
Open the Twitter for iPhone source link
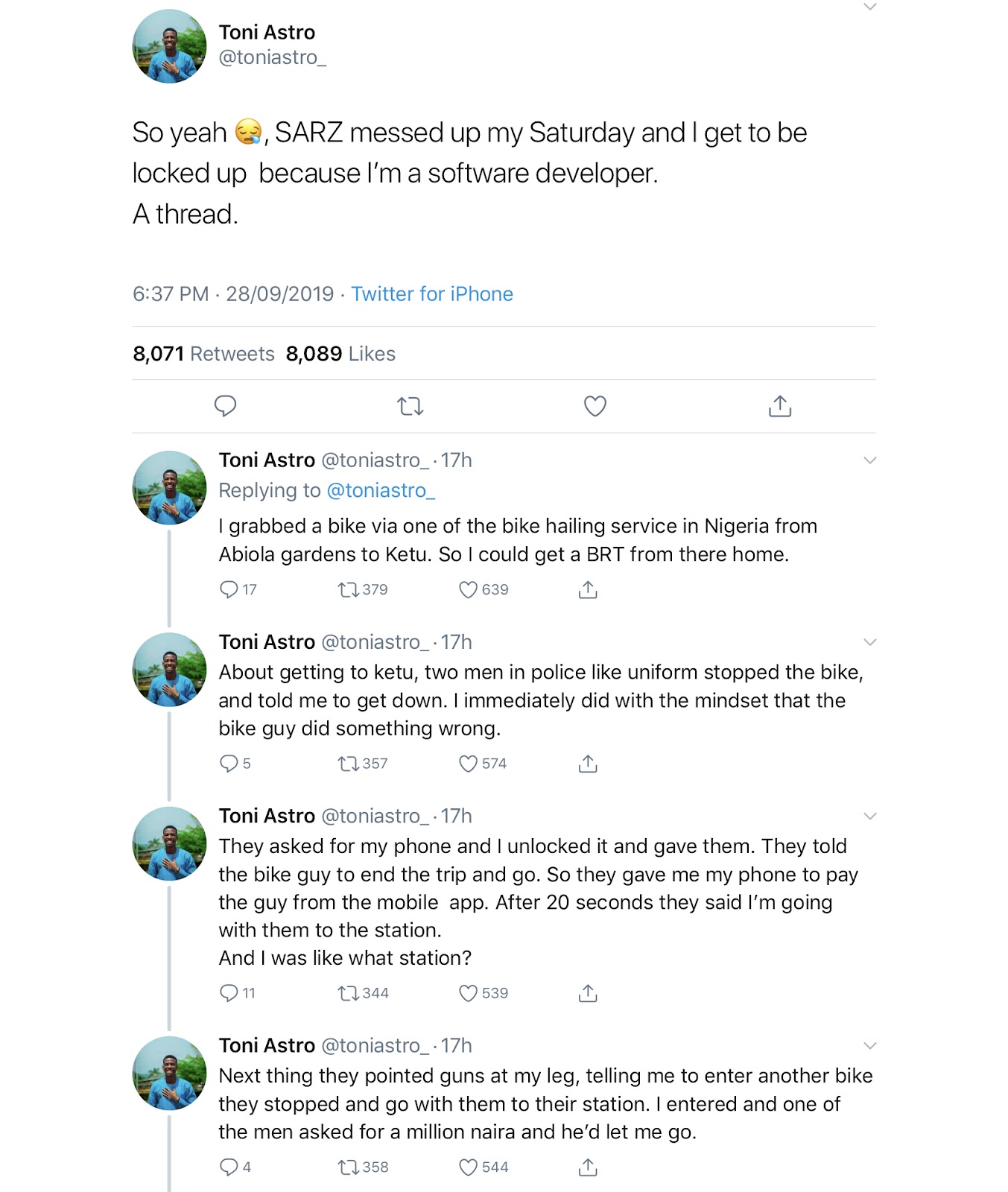[x=431, y=294]
